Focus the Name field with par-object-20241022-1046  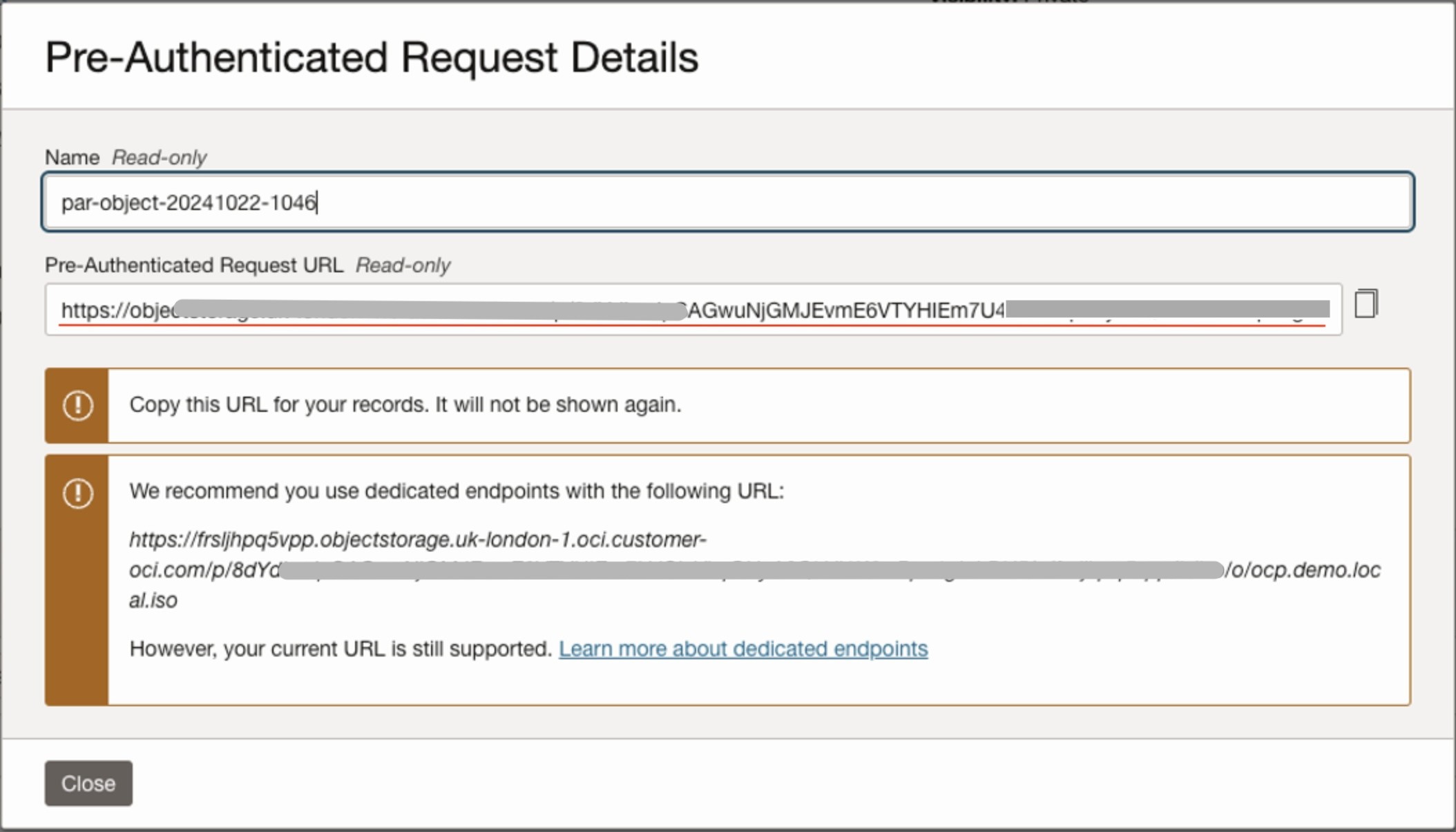[727, 202]
